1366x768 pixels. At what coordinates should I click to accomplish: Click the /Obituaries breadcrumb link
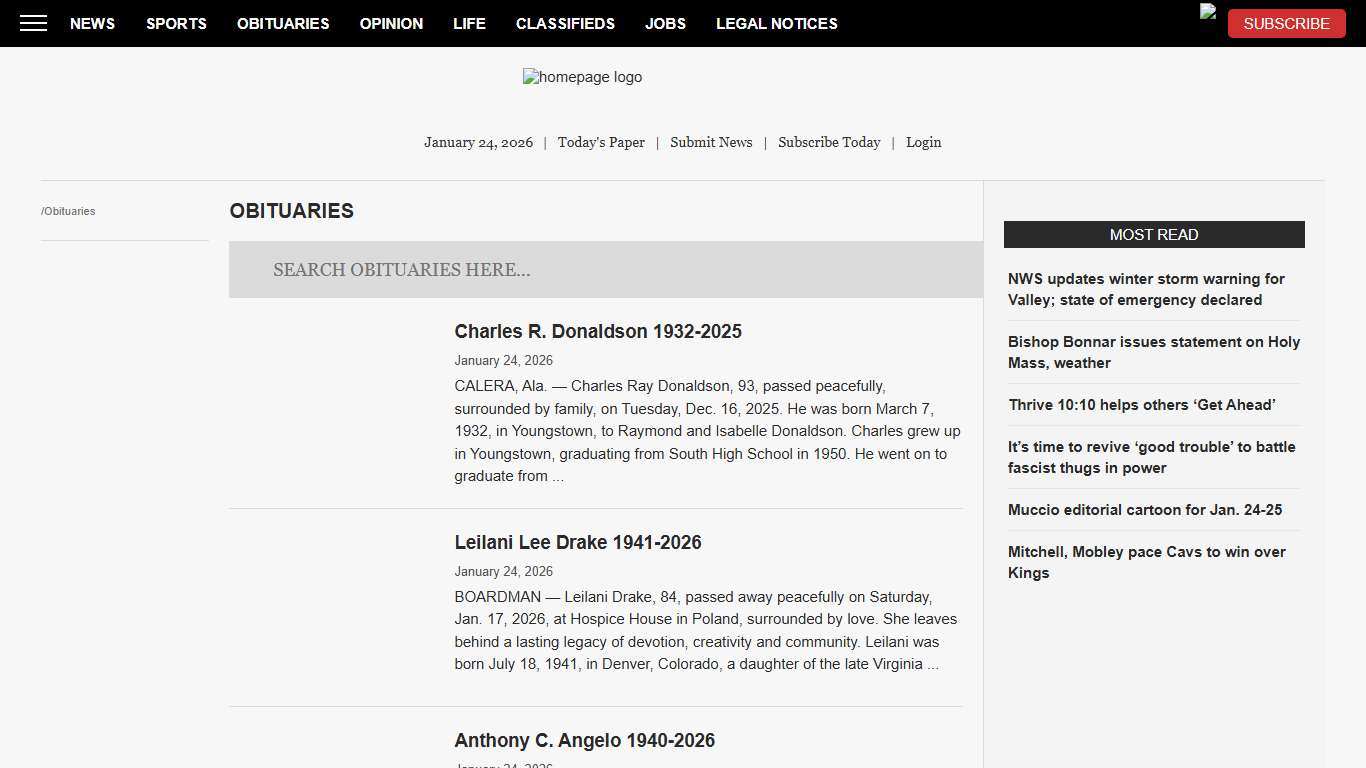[x=69, y=211]
